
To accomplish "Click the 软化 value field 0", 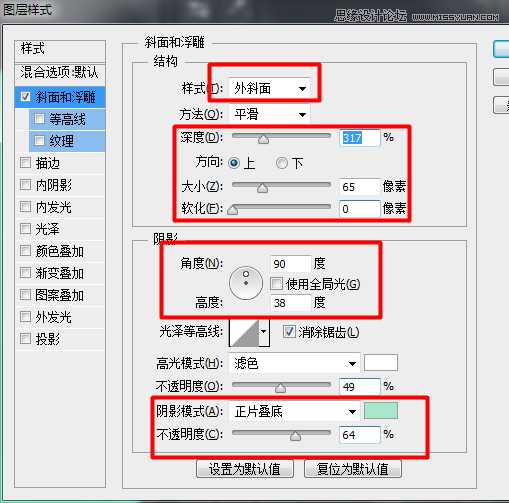I will click(359, 209).
